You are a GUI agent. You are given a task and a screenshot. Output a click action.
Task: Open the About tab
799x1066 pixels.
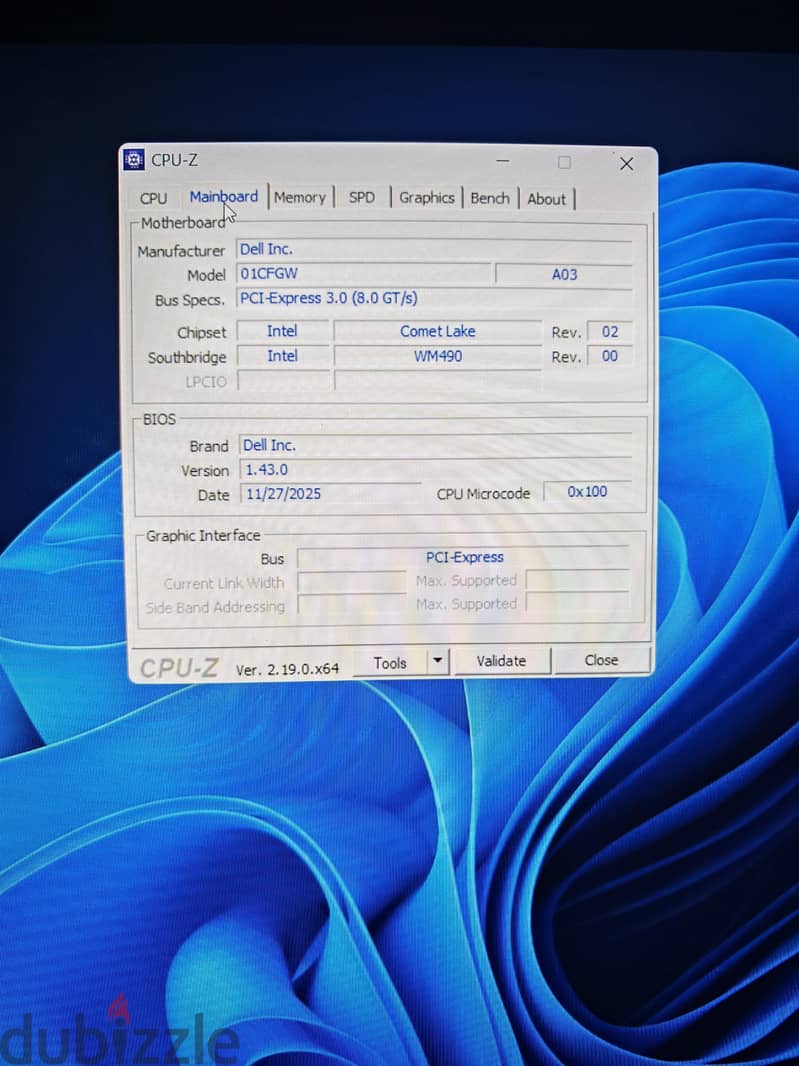tap(546, 199)
